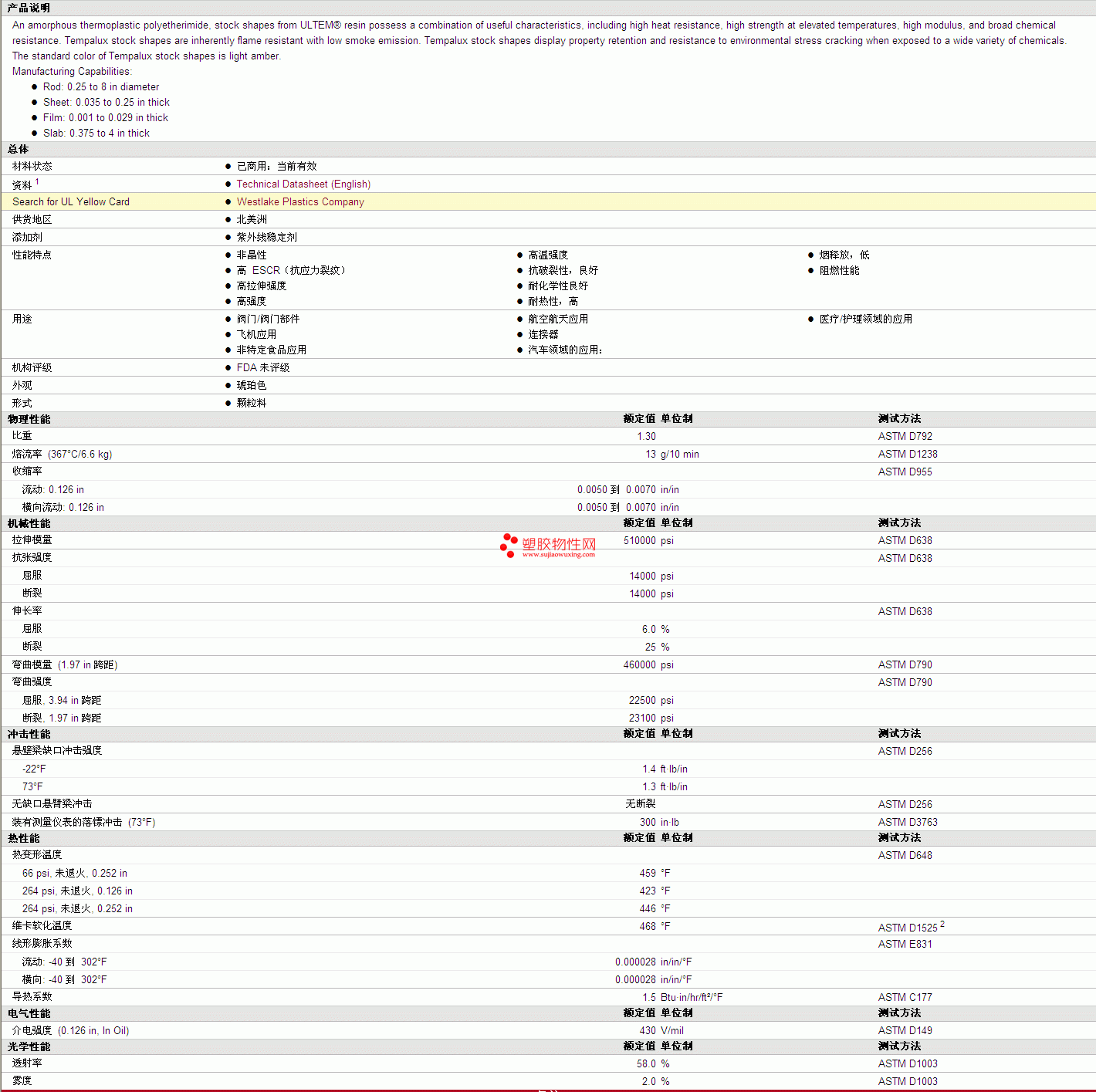Select the 热性能 section header

[x=23, y=838]
